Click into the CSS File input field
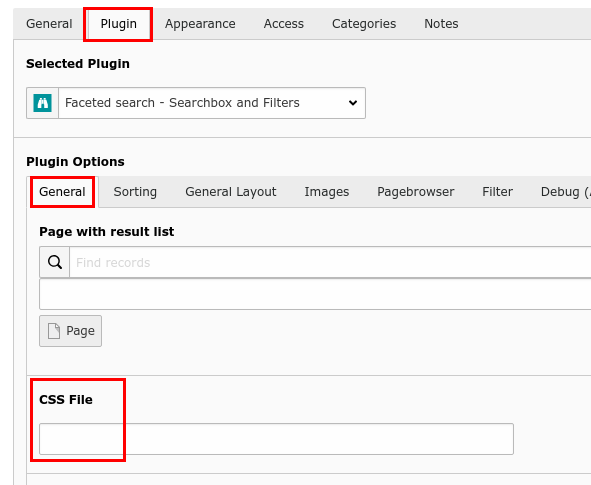 click(276, 439)
